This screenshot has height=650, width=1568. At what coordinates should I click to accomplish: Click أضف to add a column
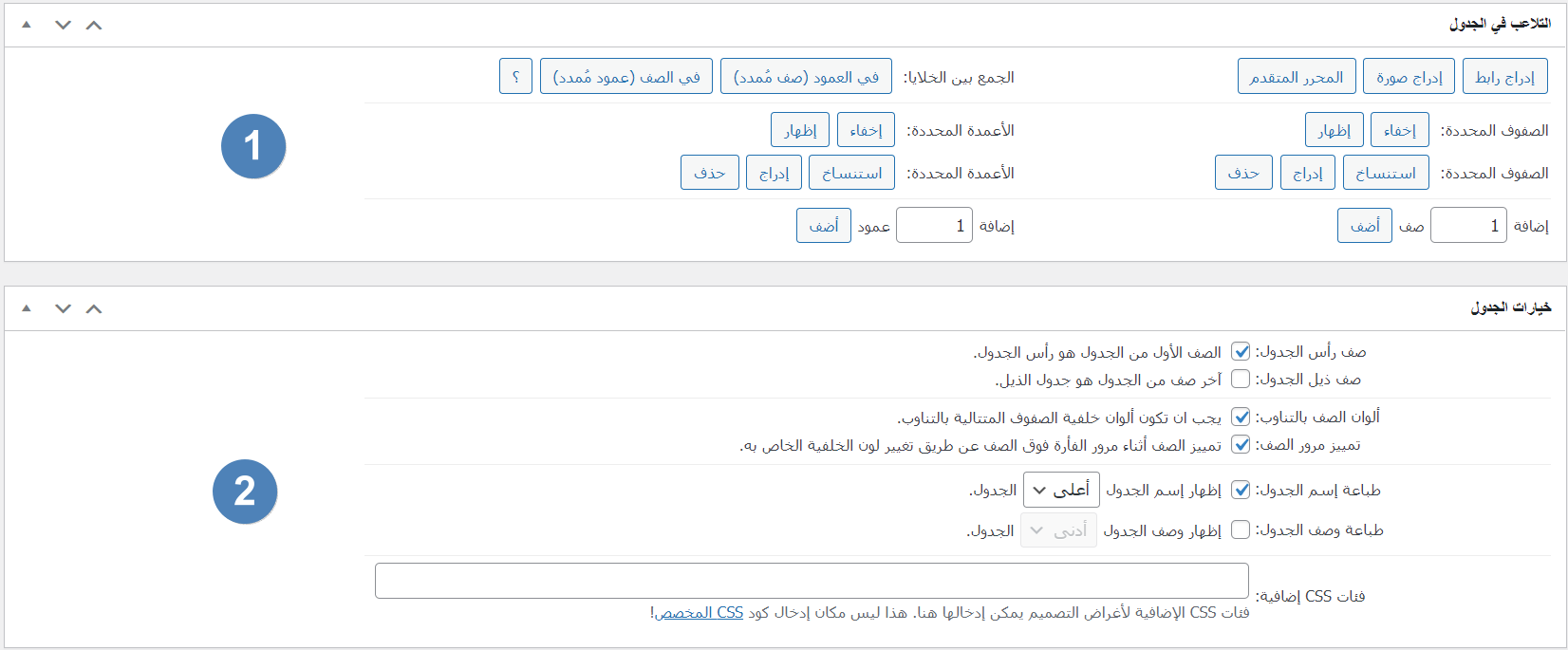[823, 226]
